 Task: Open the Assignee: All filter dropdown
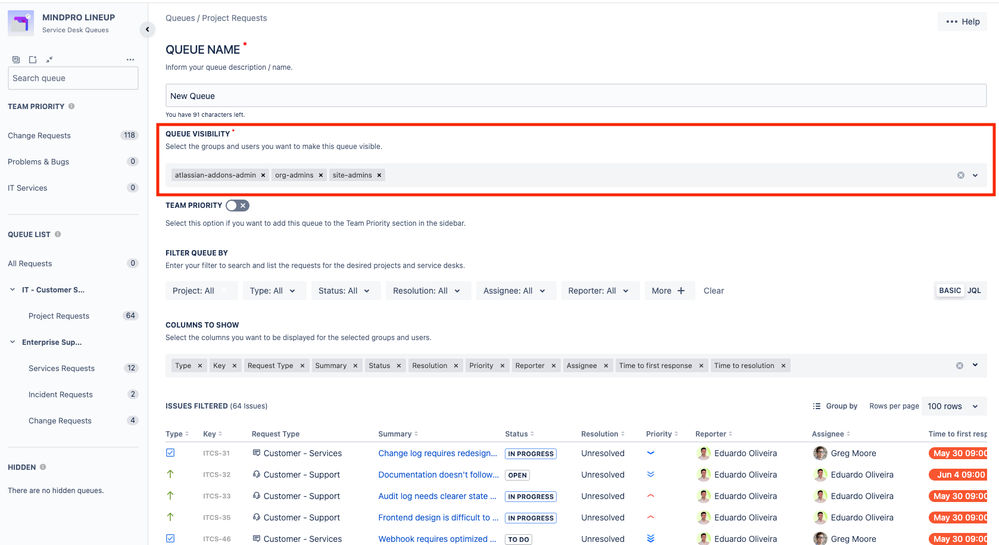[516, 291]
